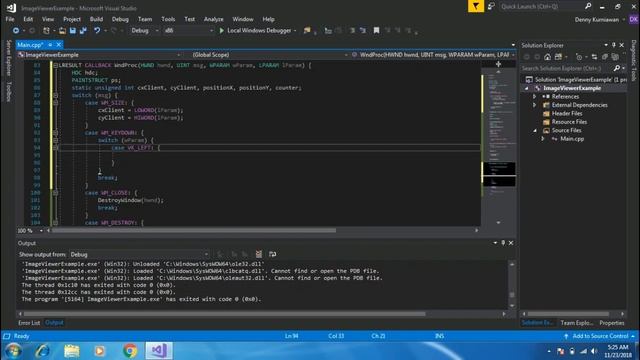Open the Denny Kurniawan account menu
Image resolution: width=640 pixels, height=360 pixels.
click(599, 20)
